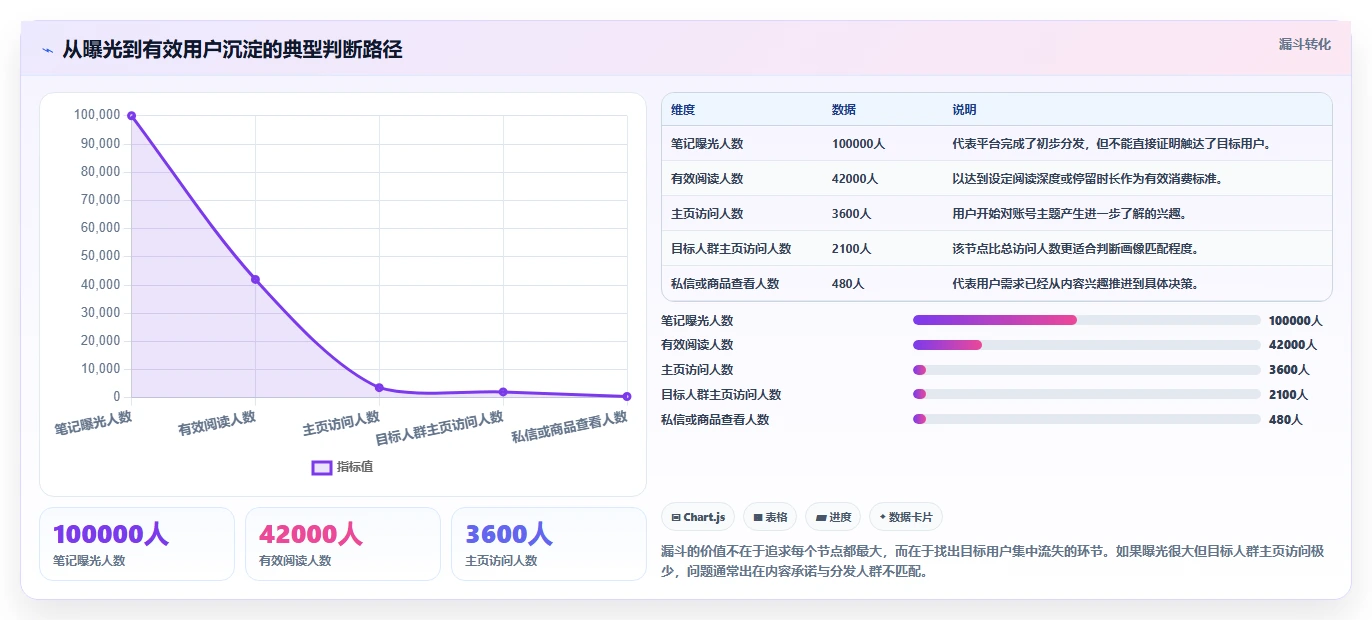The width and height of the screenshot is (1372, 620).
Task: Click the 维度 table column header
Action: click(683, 110)
